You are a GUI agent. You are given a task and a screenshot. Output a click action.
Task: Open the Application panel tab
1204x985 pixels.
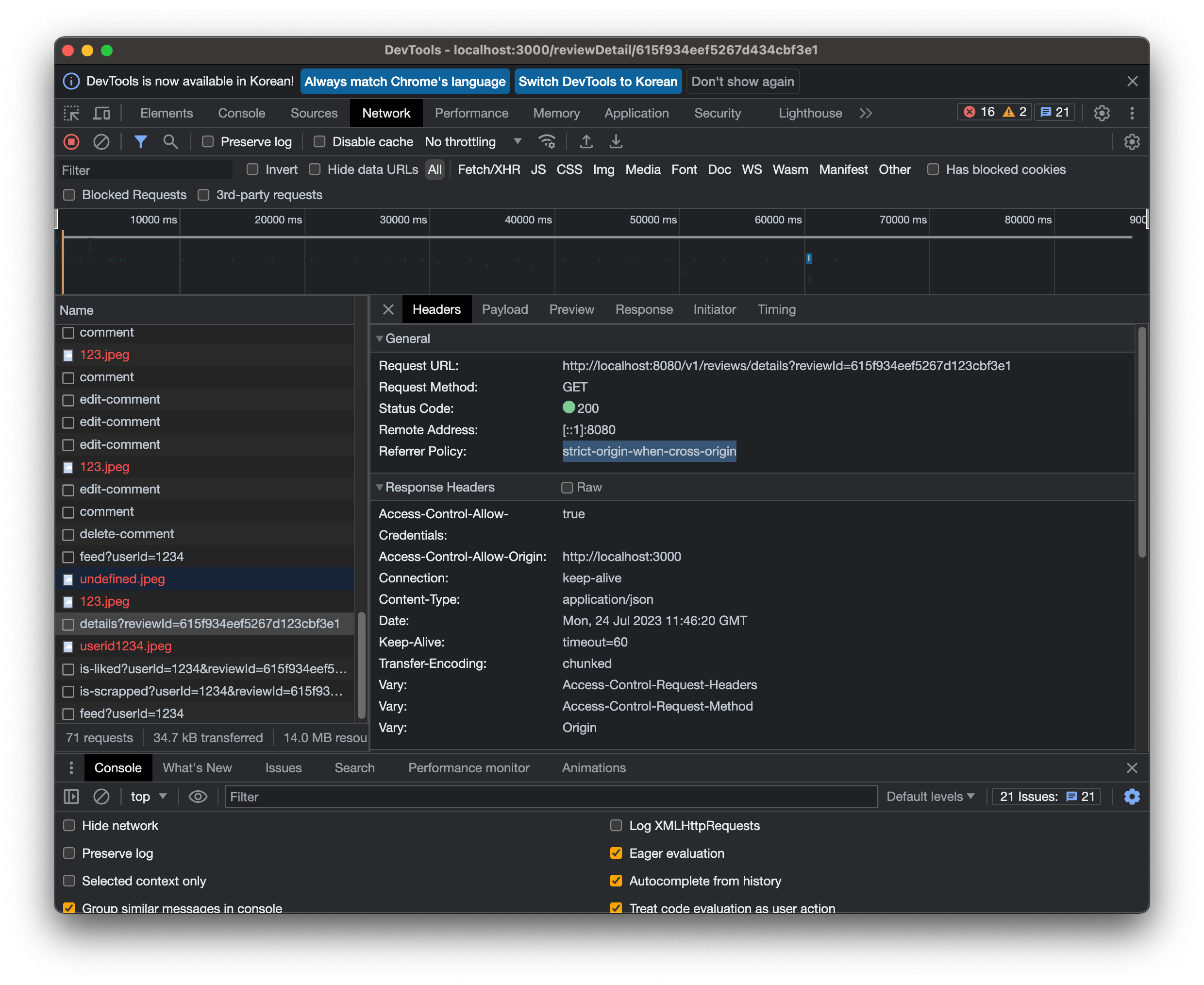point(636,114)
